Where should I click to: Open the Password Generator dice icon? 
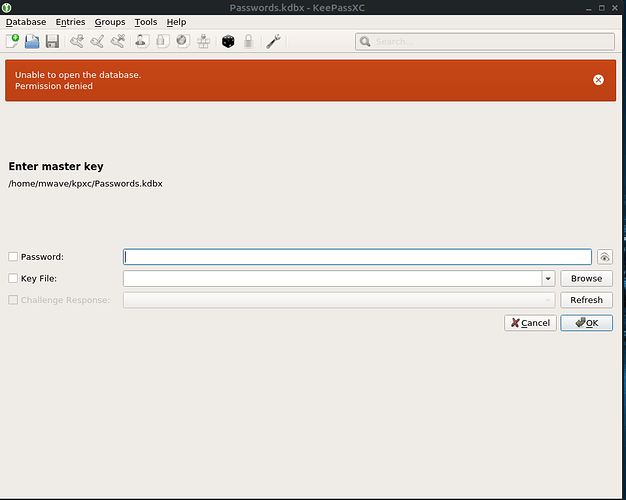pos(228,41)
